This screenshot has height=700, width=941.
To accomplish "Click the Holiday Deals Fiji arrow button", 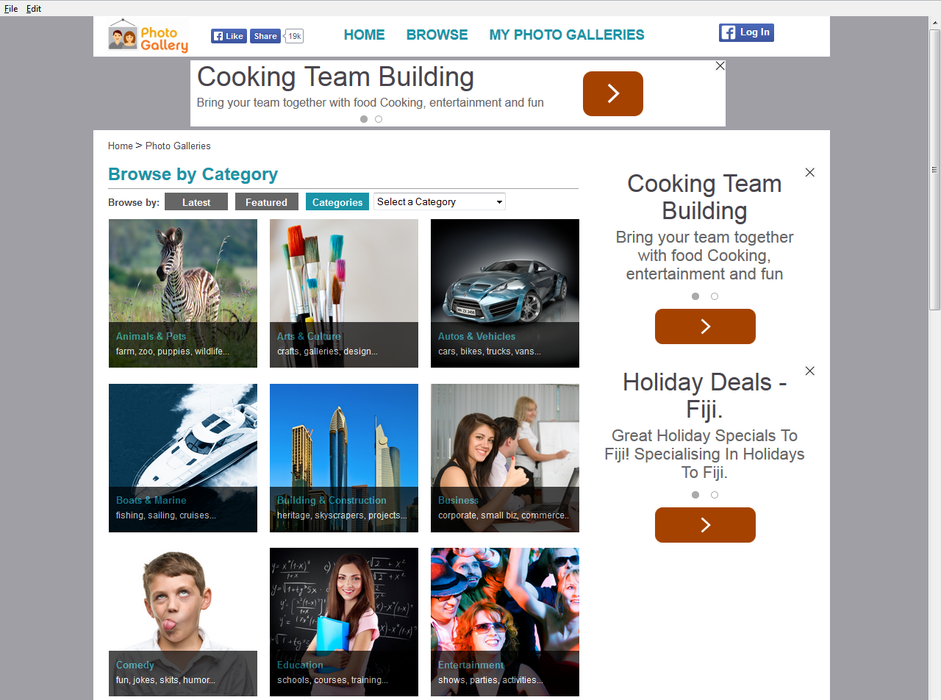I will pos(705,525).
